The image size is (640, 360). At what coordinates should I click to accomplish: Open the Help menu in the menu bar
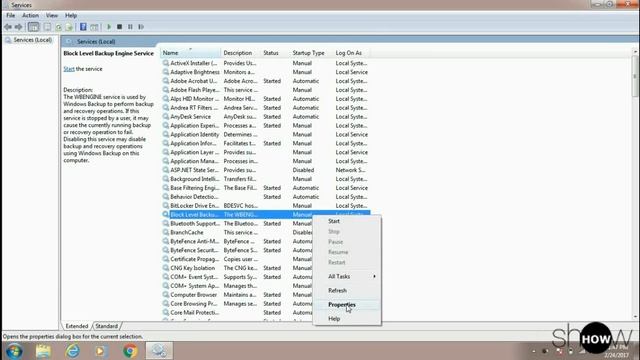pyautogui.click(x=71, y=16)
